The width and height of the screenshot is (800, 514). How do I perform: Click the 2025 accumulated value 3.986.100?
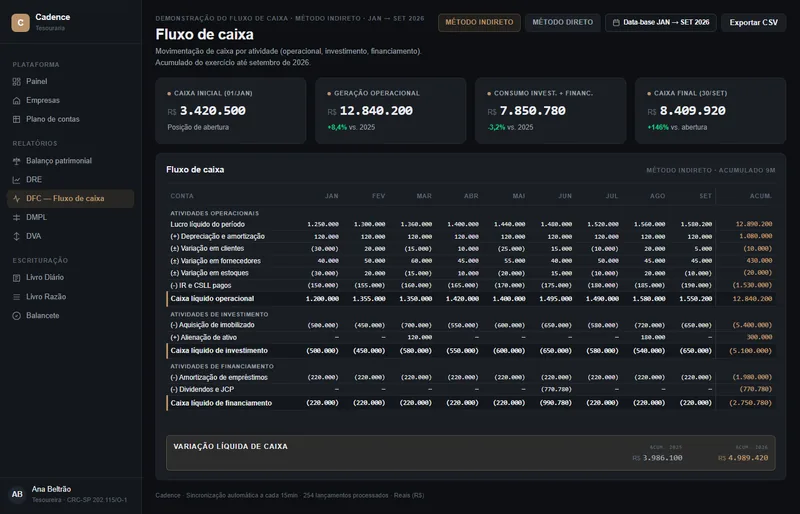tap(662, 458)
